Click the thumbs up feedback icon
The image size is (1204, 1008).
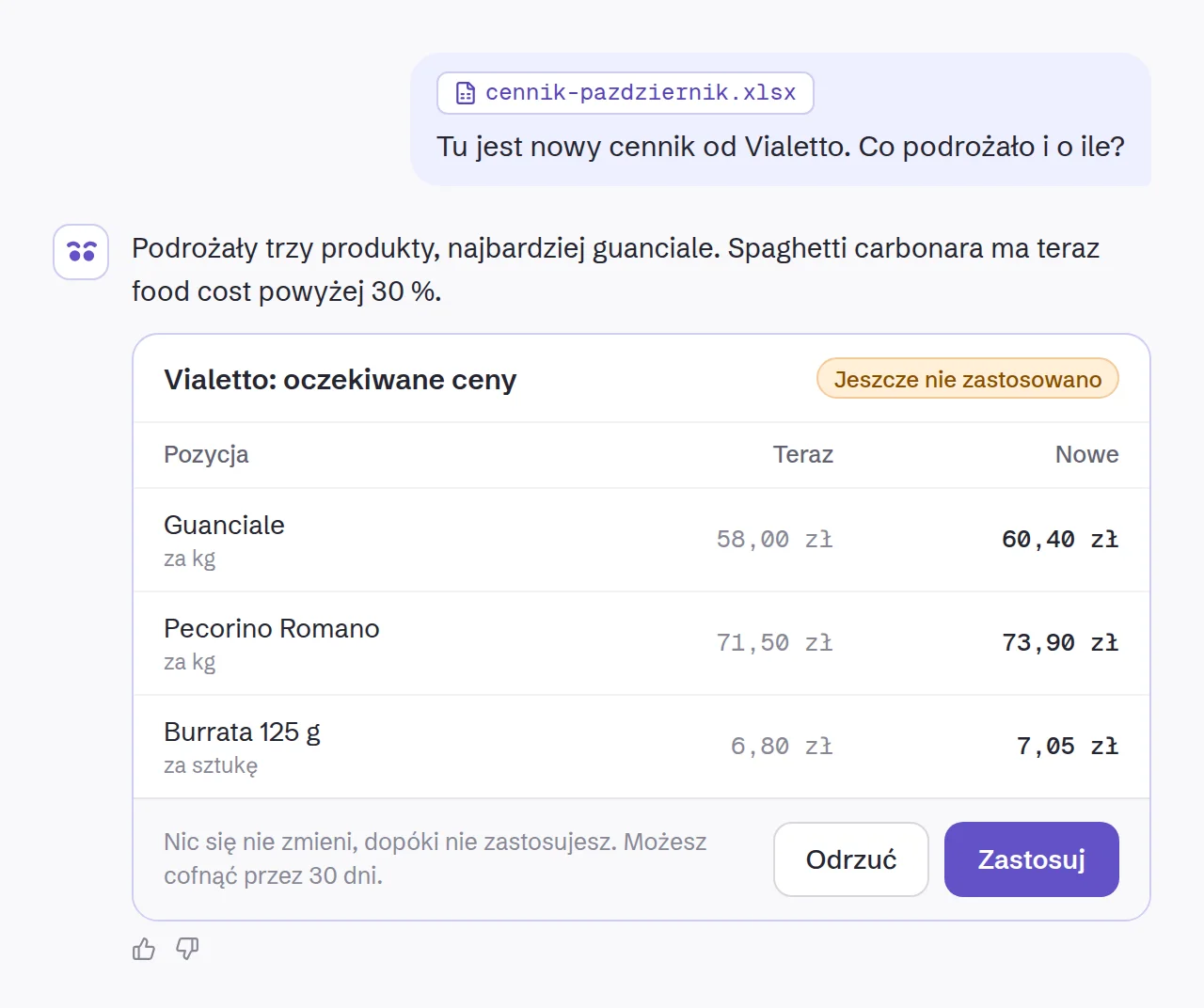(x=144, y=949)
